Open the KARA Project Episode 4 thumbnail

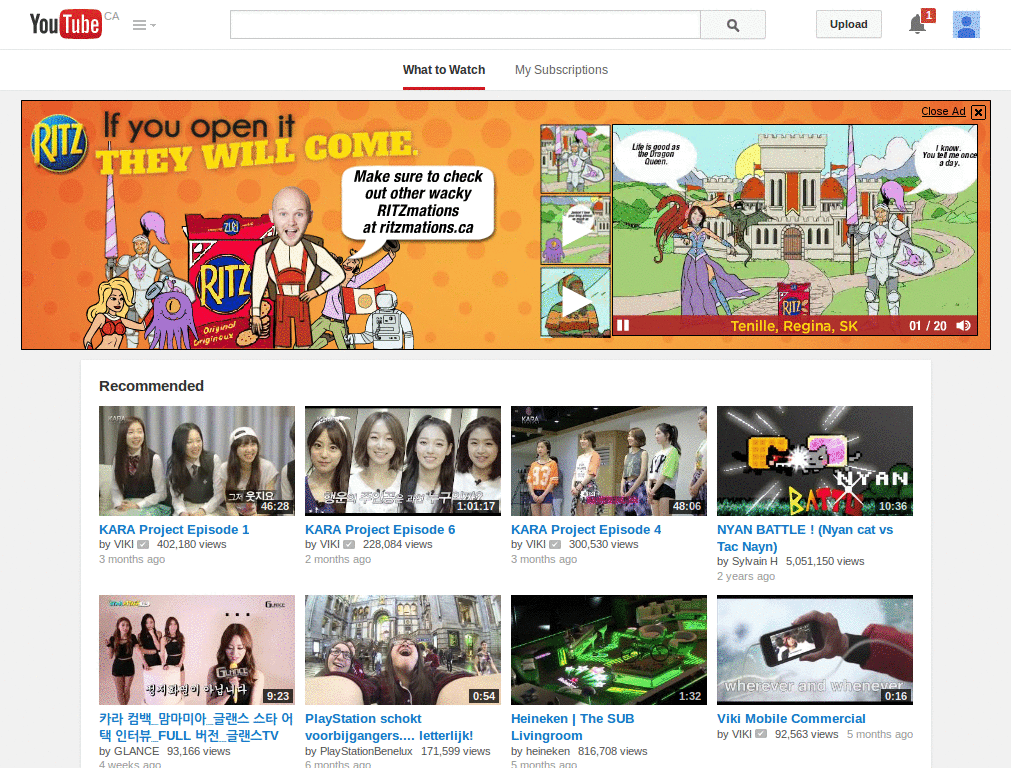609,461
